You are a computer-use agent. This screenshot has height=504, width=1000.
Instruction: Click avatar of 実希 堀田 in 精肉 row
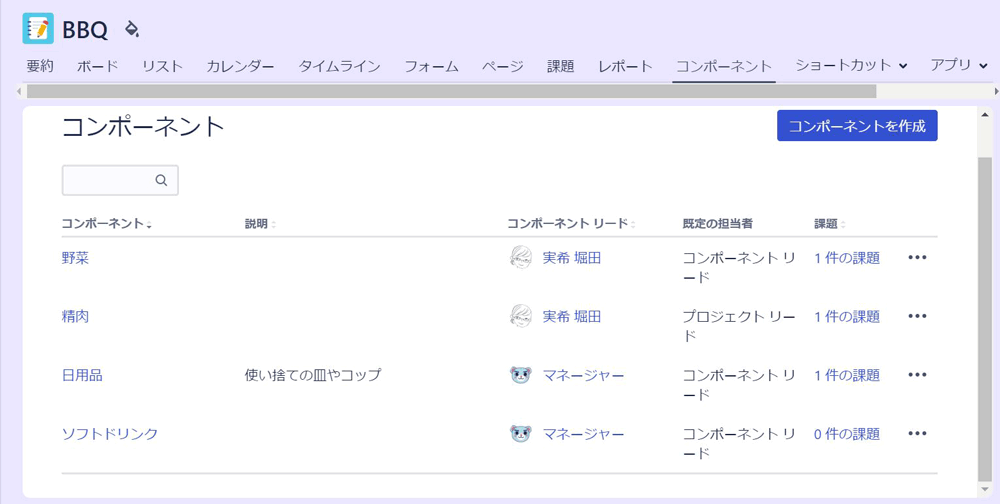(x=521, y=316)
